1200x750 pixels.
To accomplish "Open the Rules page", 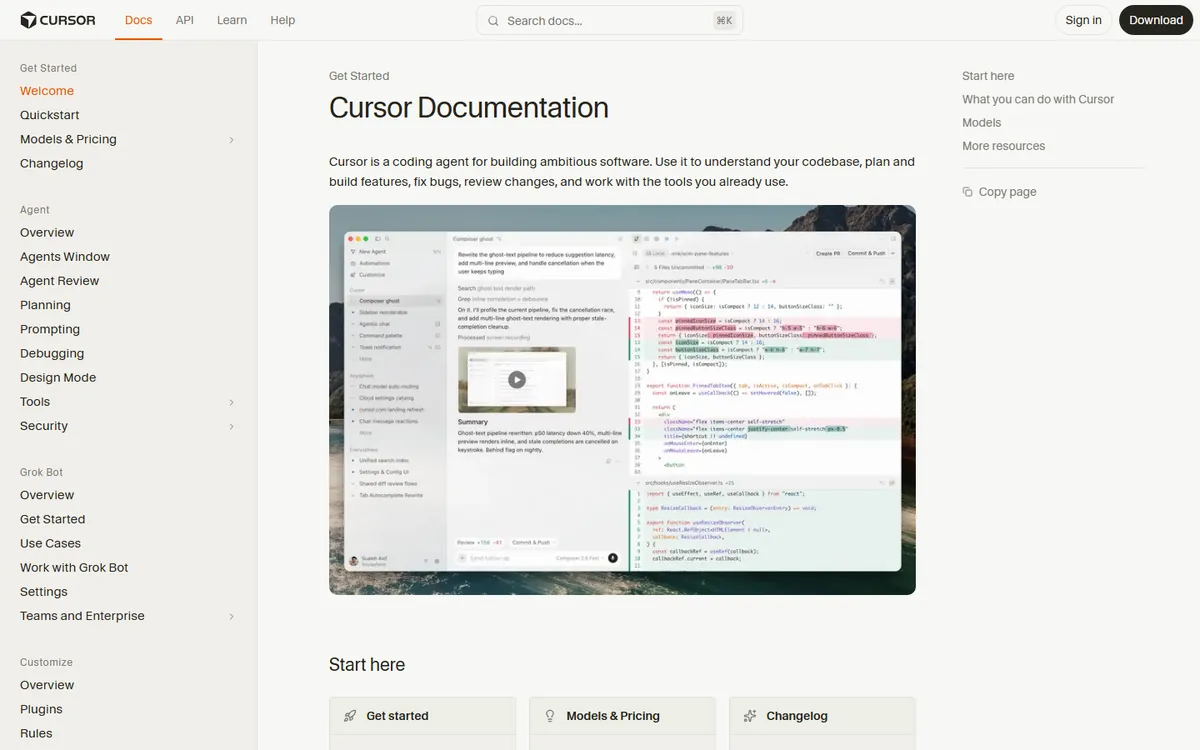I will (x=36, y=733).
